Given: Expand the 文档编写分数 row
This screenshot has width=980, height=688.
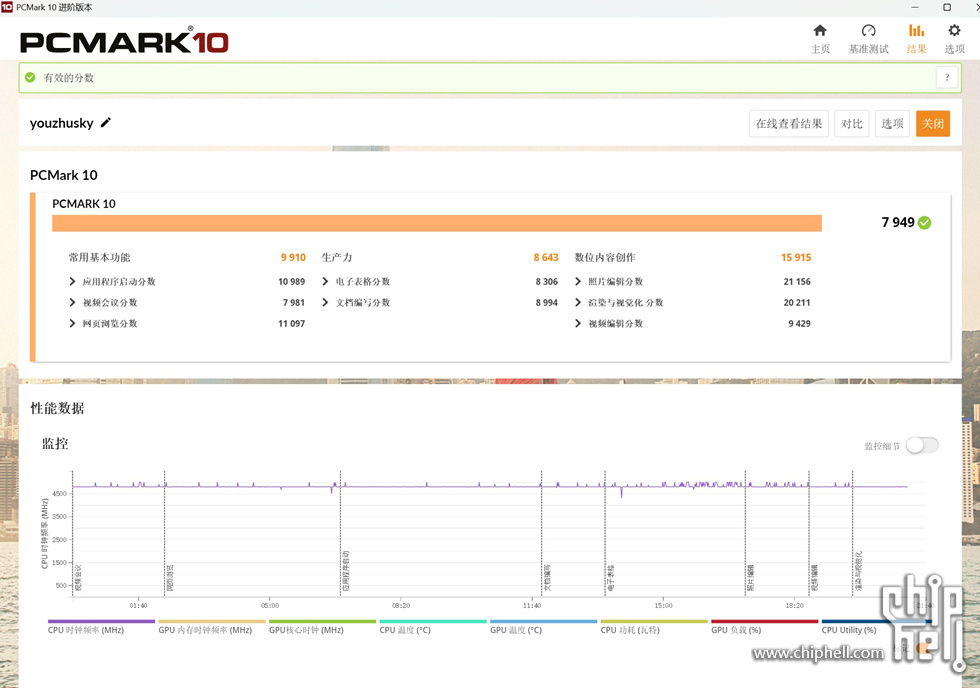Looking at the screenshot, I should point(325,302).
